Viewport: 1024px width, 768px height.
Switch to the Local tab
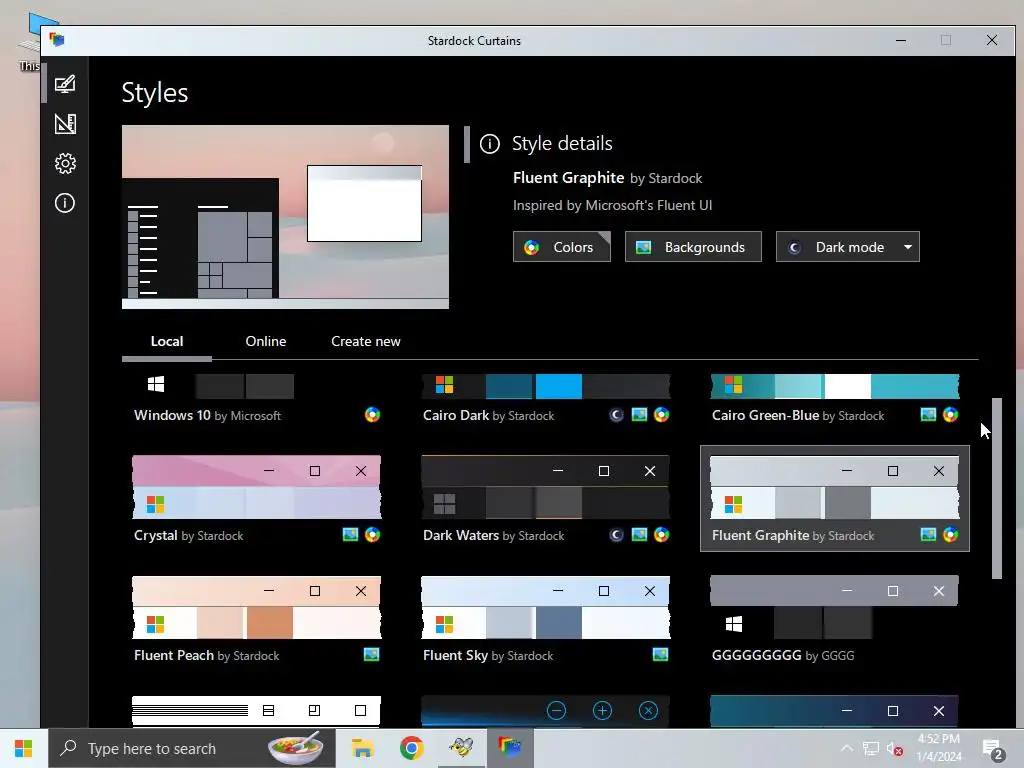click(x=167, y=342)
